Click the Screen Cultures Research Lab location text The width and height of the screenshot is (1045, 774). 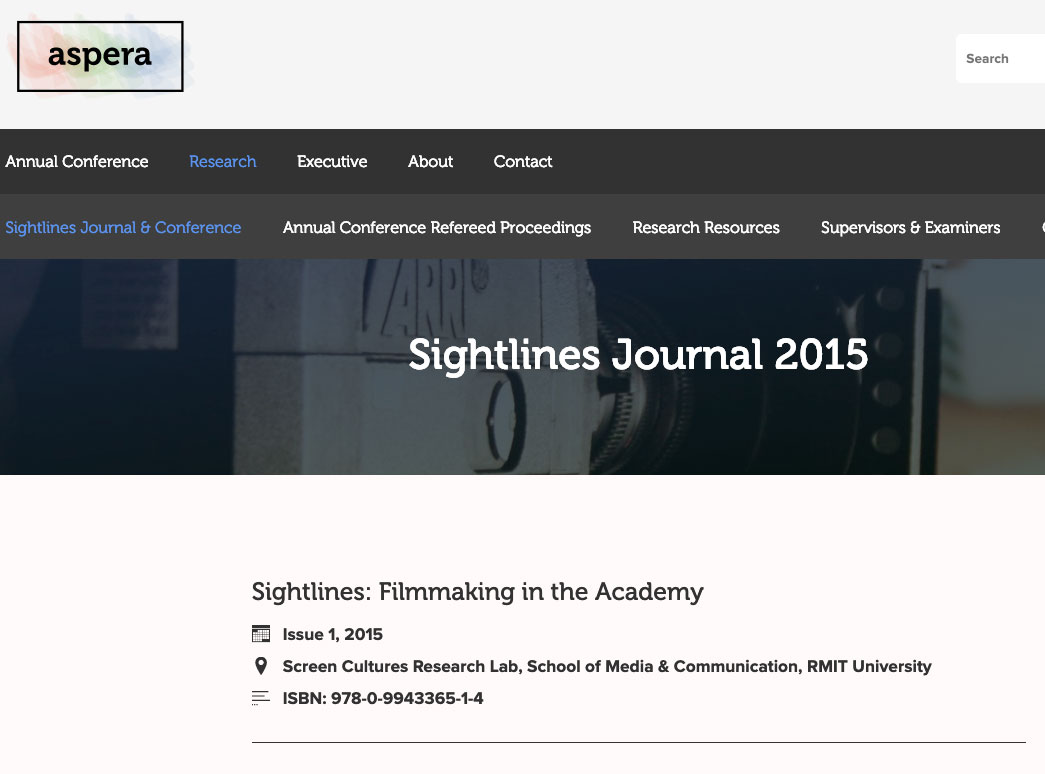tap(607, 666)
